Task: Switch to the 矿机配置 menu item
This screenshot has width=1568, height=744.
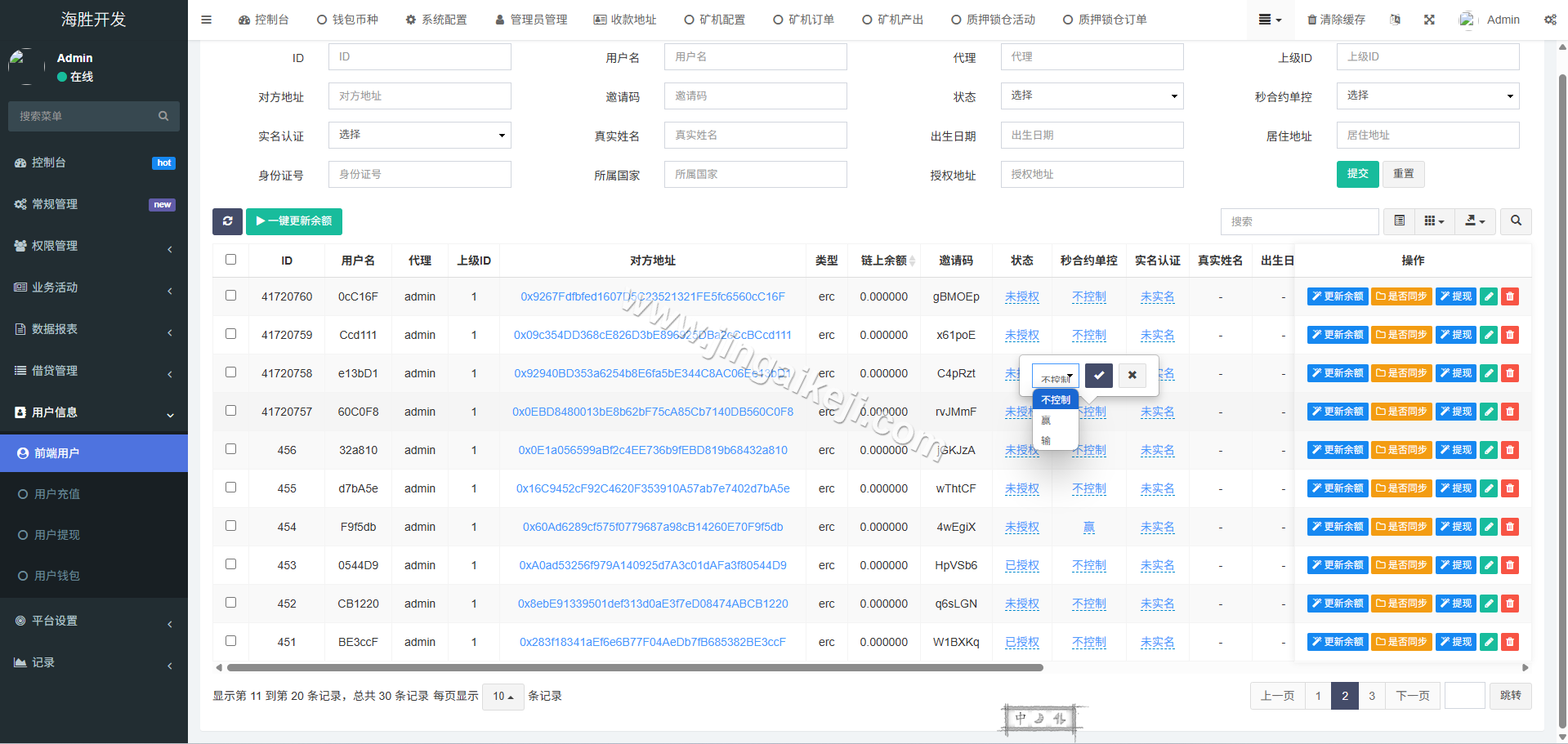Action: [715, 19]
